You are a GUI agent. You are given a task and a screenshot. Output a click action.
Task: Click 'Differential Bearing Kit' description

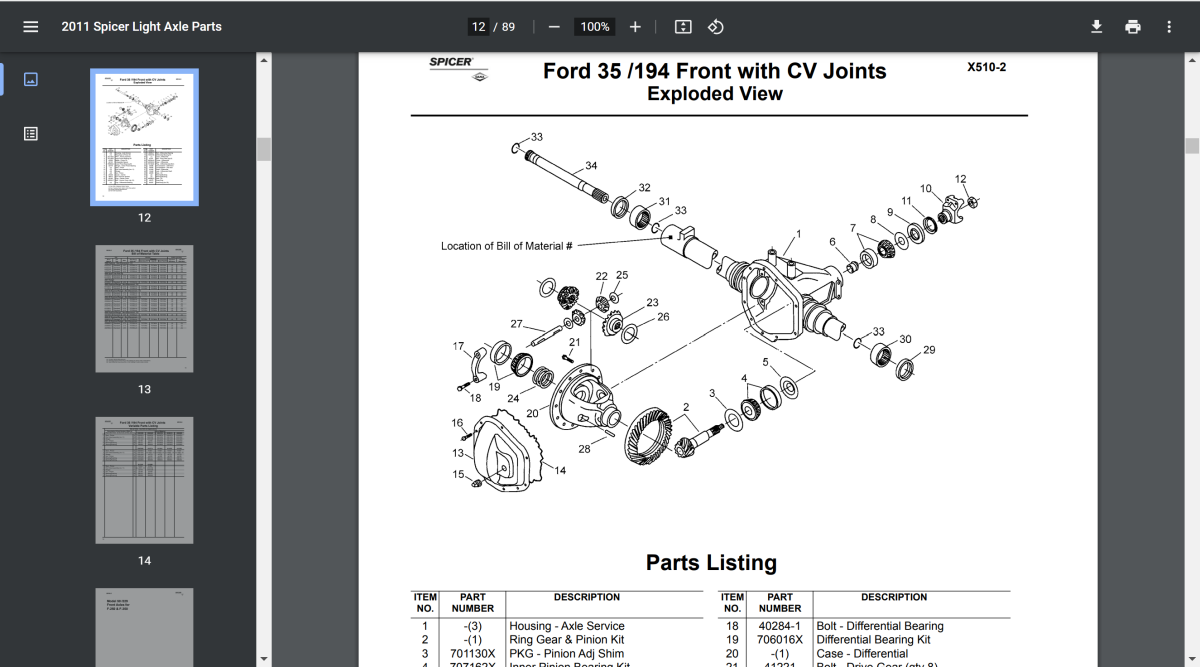873,640
